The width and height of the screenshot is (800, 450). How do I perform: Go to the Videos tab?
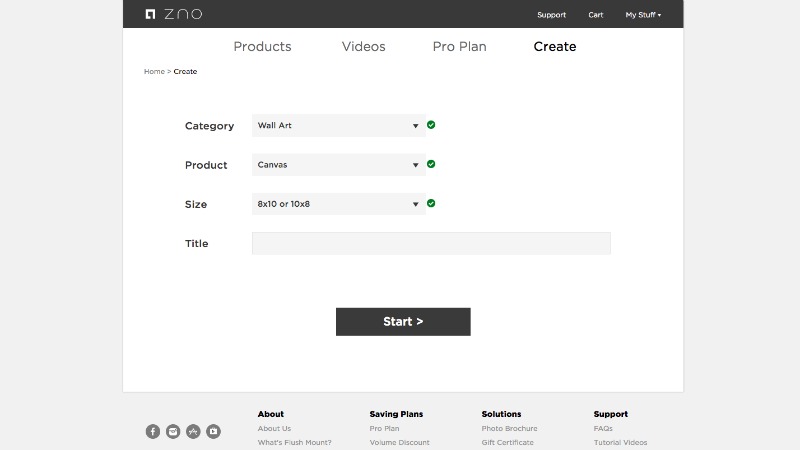[363, 46]
